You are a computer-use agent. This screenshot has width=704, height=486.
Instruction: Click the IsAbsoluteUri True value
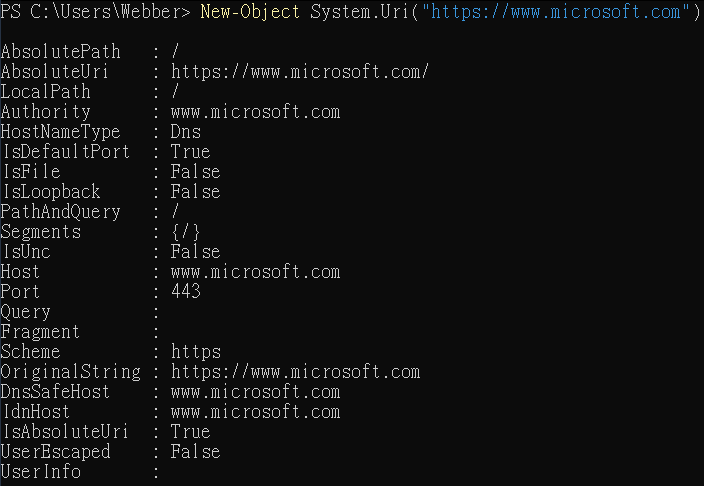[x=190, y=432]
